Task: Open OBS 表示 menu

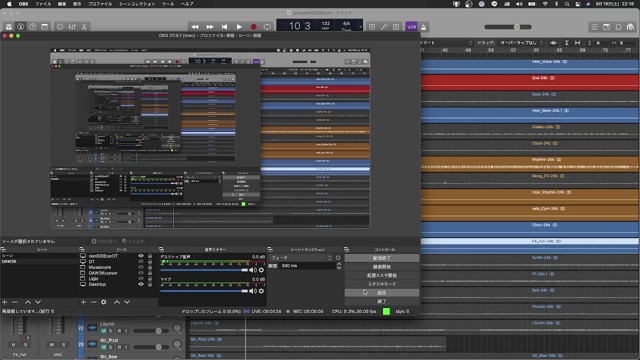Action: pos(77,4)
